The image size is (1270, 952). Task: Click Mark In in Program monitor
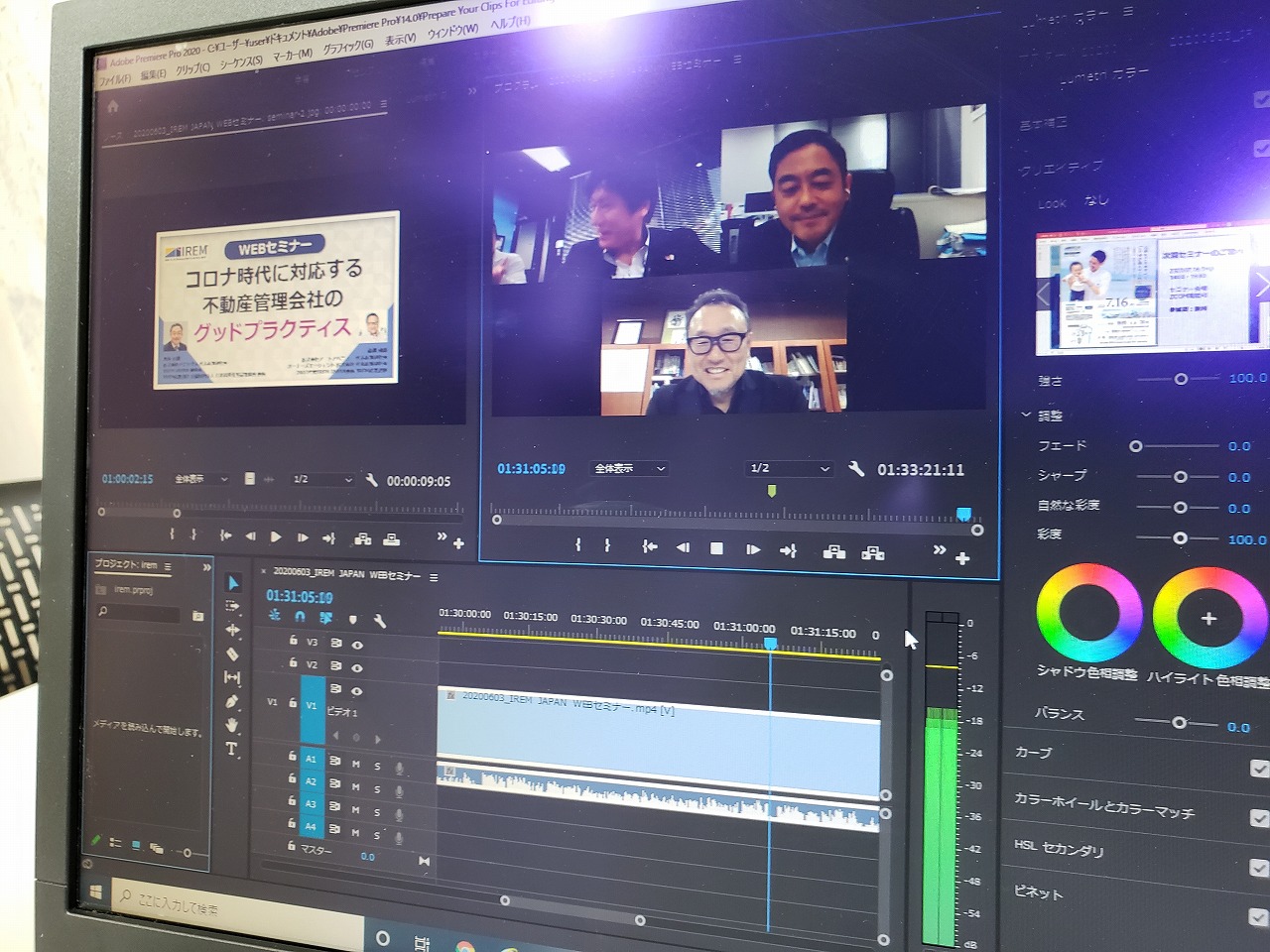[577, 544]
